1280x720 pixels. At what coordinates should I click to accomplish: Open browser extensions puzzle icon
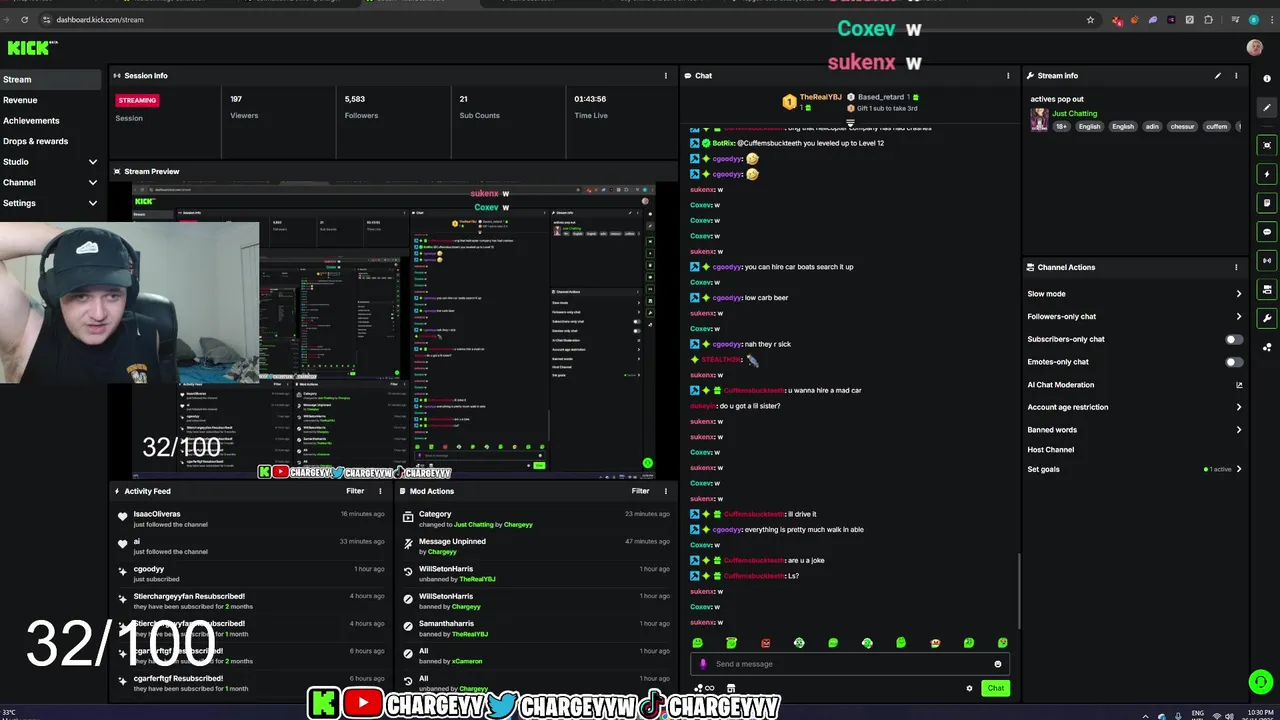1208,19
